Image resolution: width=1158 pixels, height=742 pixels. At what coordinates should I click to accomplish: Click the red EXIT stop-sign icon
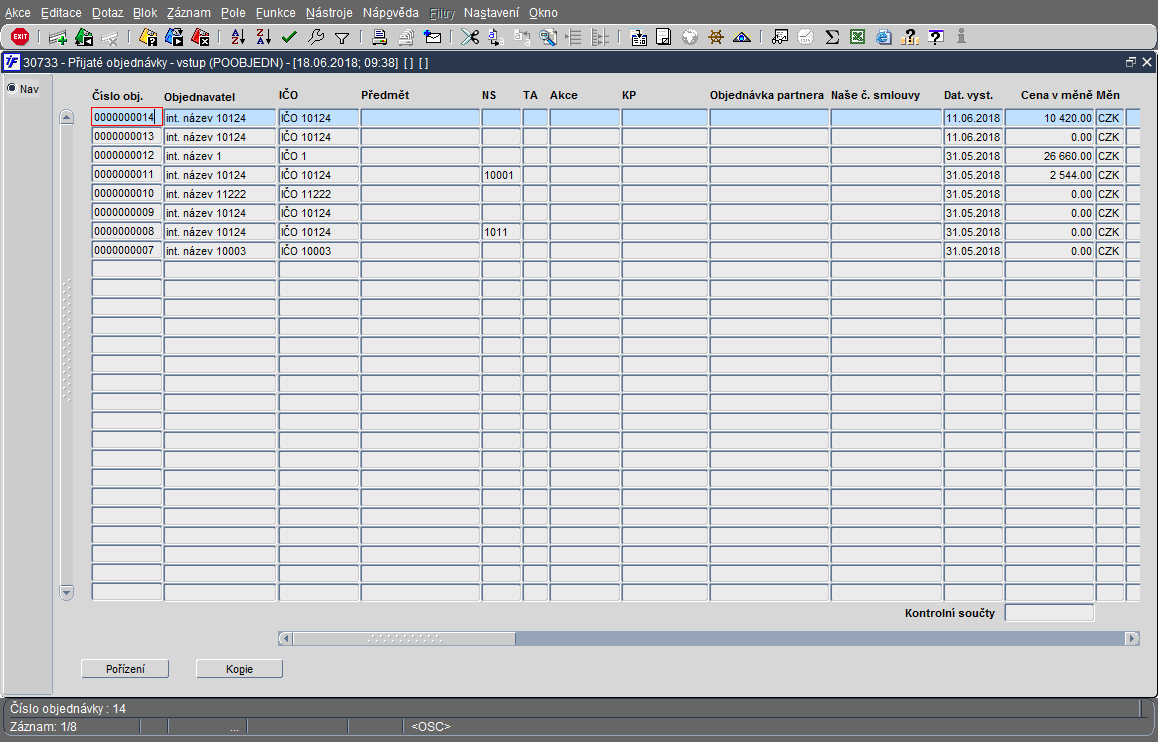click(x=20, y=36)
